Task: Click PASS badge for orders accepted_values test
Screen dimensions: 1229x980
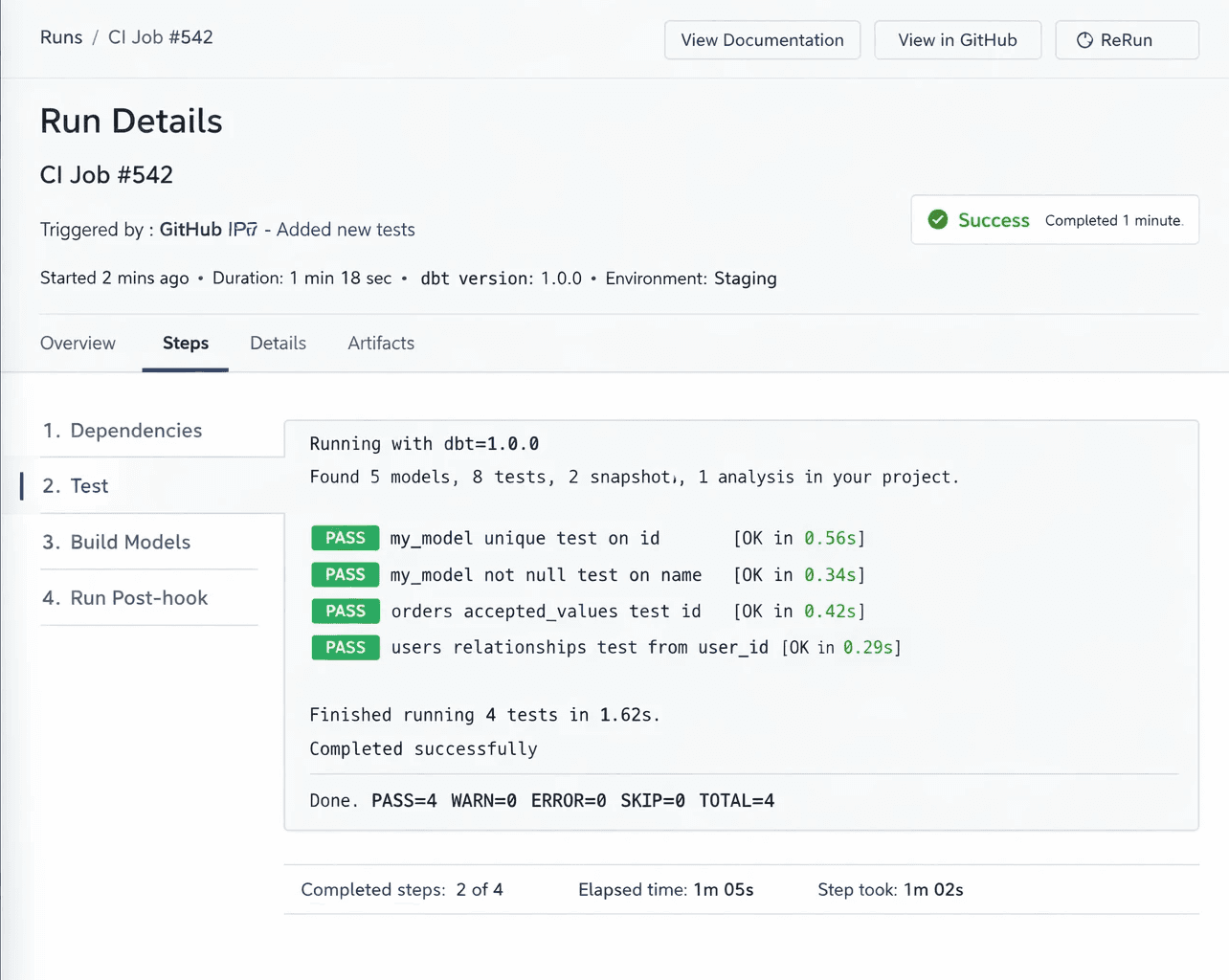Action: coord(346,611)
